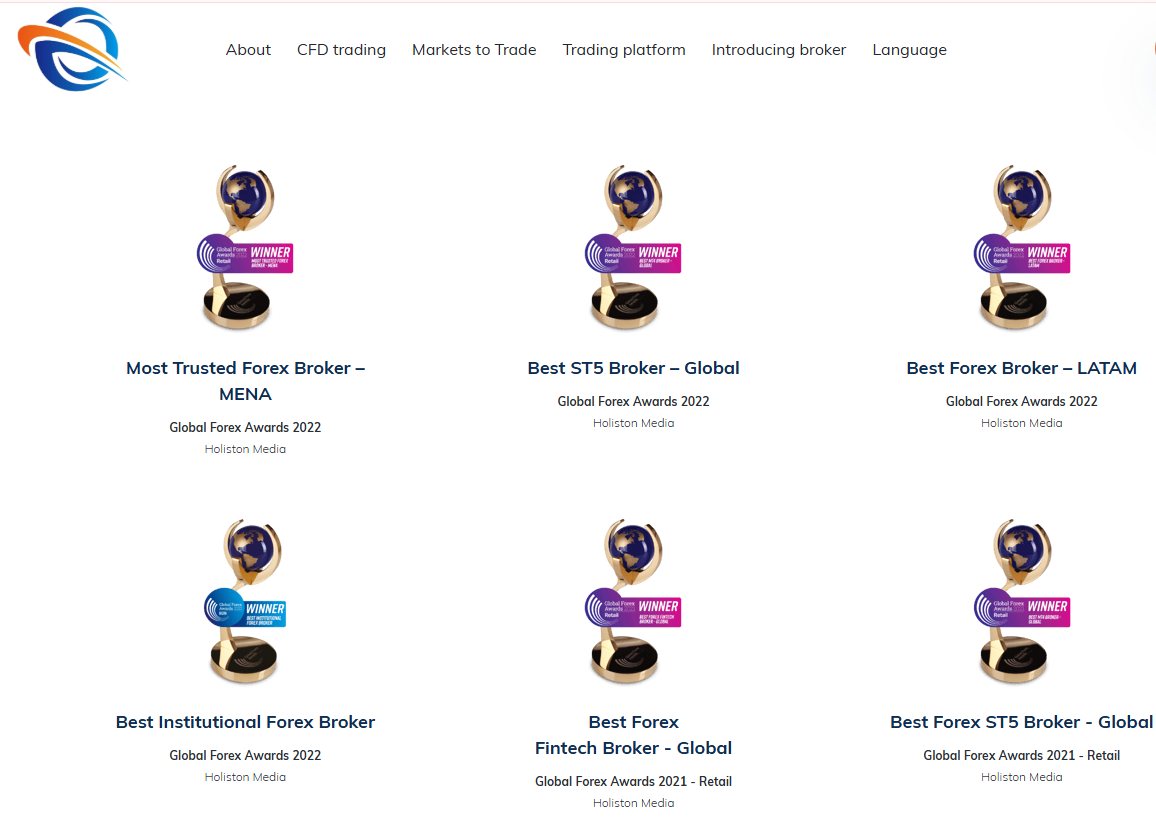1156x826 pixels.
Task: Click the Best Forex Broker LATAM trophy
Action: click(1021, 248)
